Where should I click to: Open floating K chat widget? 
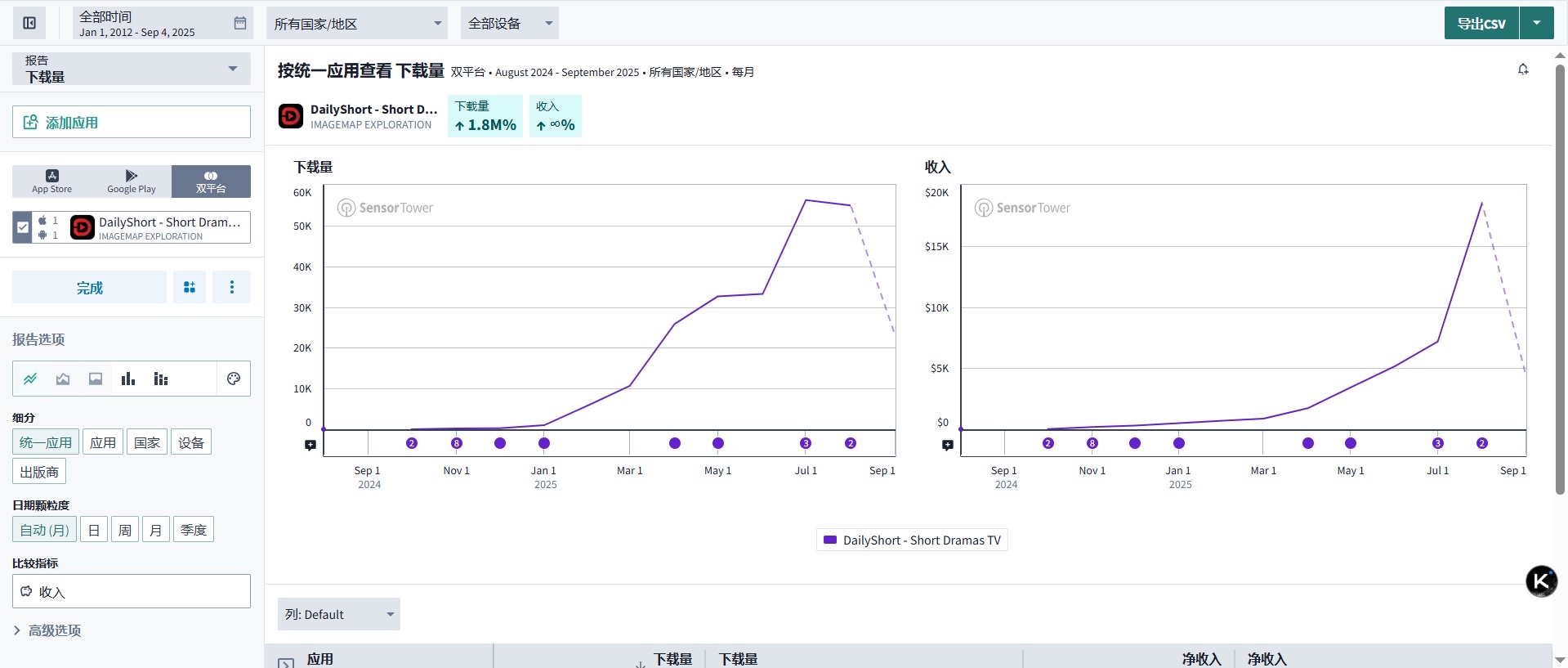point(1541,581)
